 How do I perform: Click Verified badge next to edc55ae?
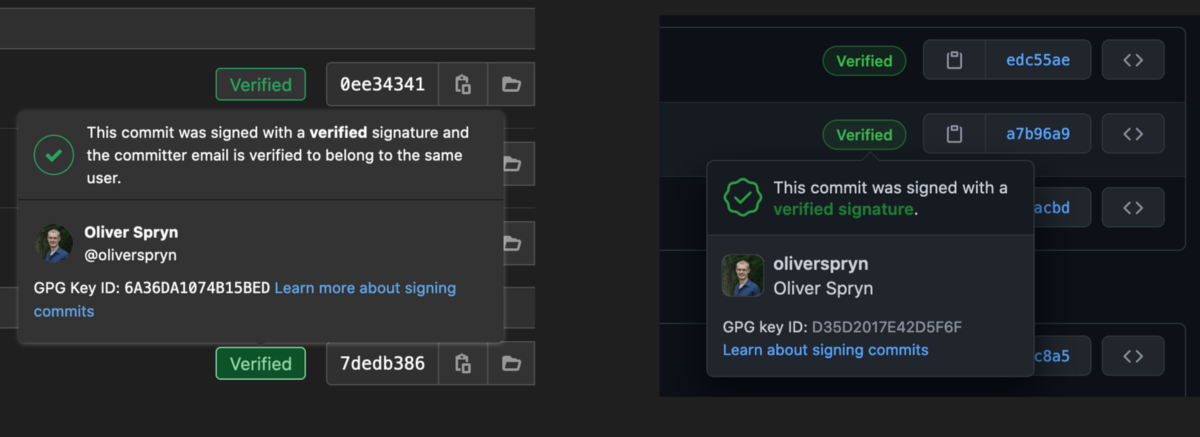tap(864, 61)
